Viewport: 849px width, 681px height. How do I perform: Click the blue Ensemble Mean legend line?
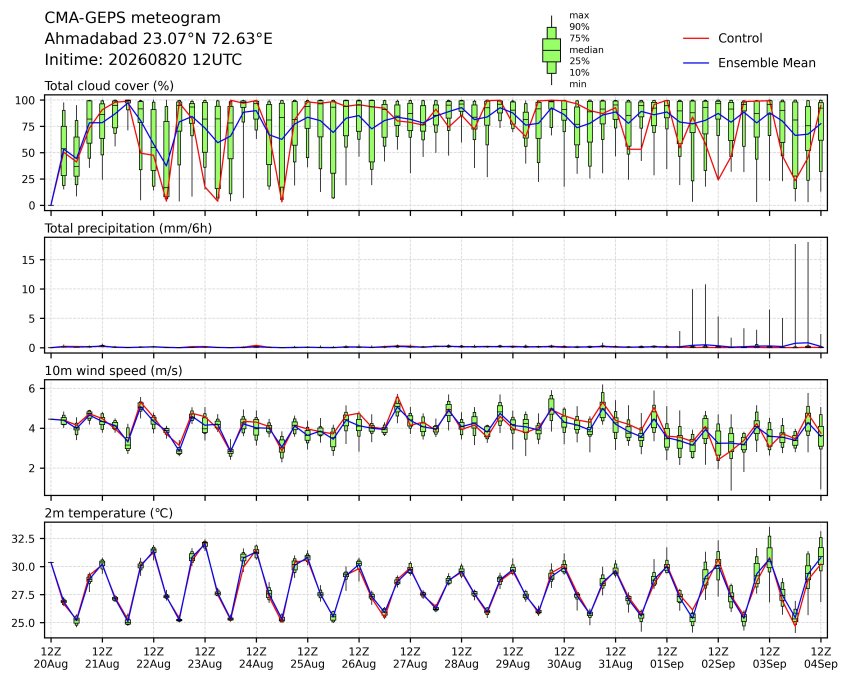(696, 63)
